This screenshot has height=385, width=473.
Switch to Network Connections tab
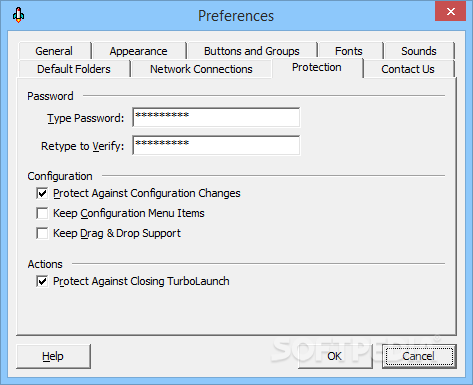(x=201, y=69)
